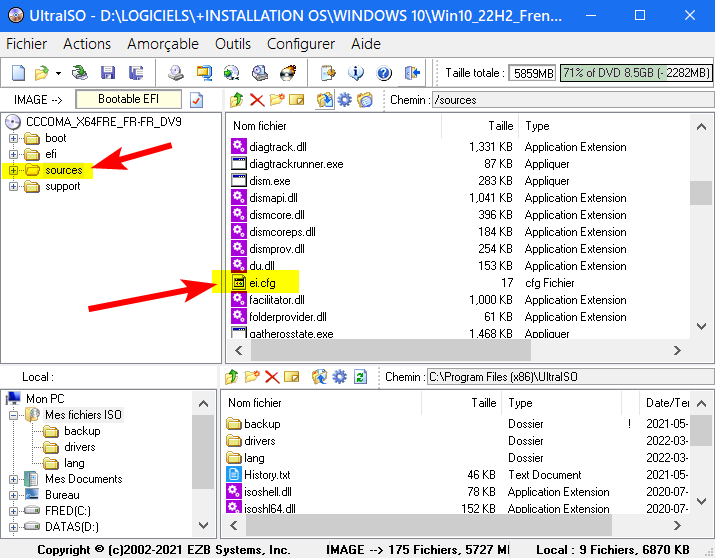Click the Make CD/DVD image icon

click(176, 73)
